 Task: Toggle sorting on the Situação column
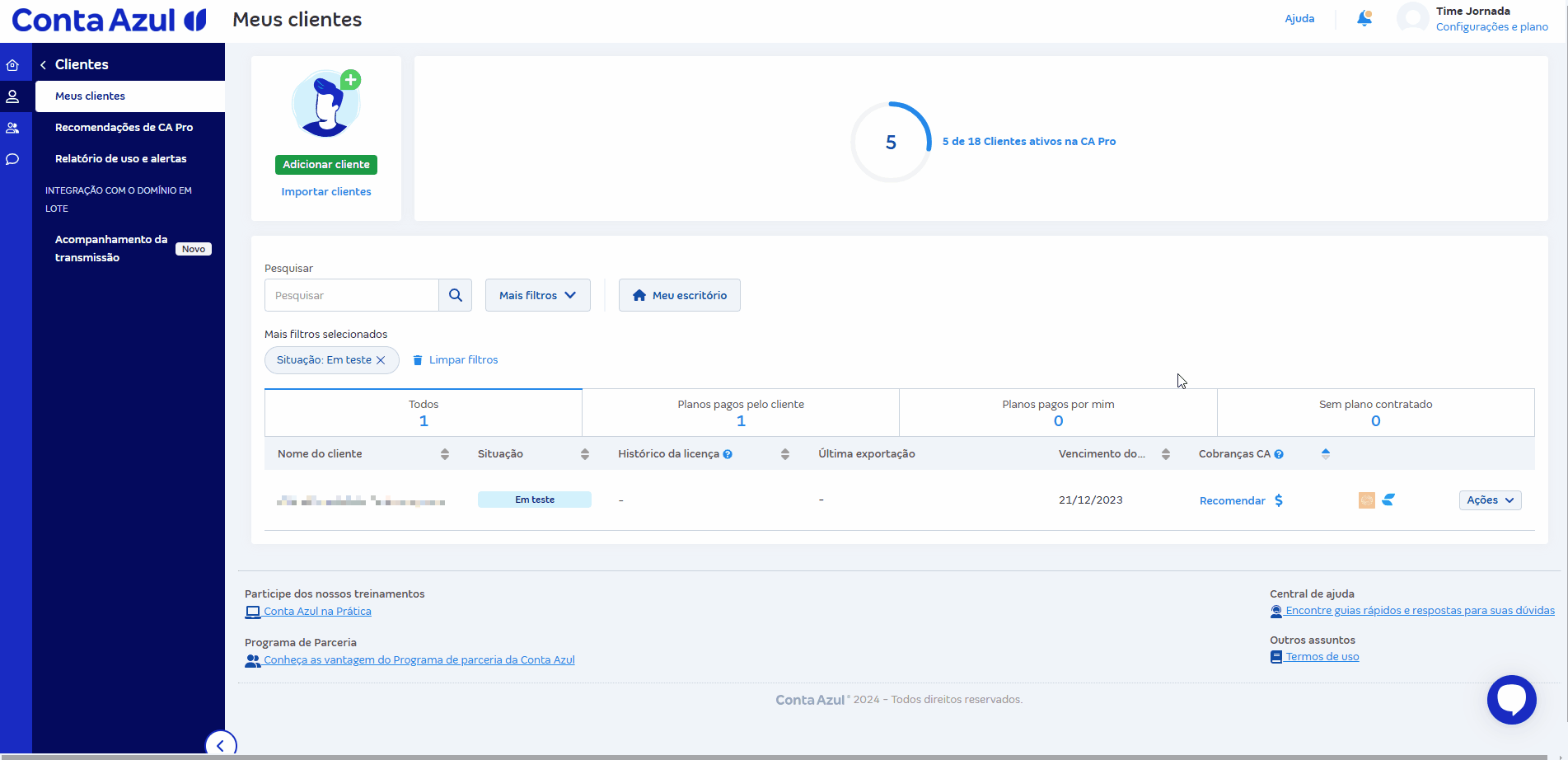(x=584, y=453)
